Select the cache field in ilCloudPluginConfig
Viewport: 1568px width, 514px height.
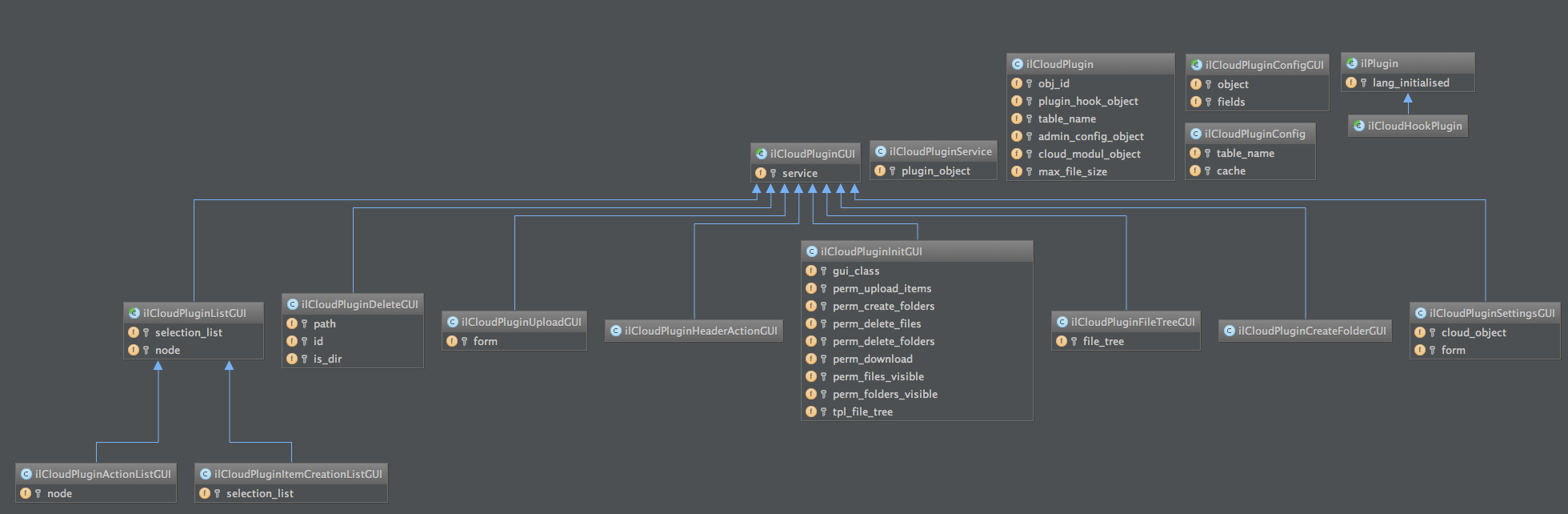pyautogui.click(x=1230, y=171)
